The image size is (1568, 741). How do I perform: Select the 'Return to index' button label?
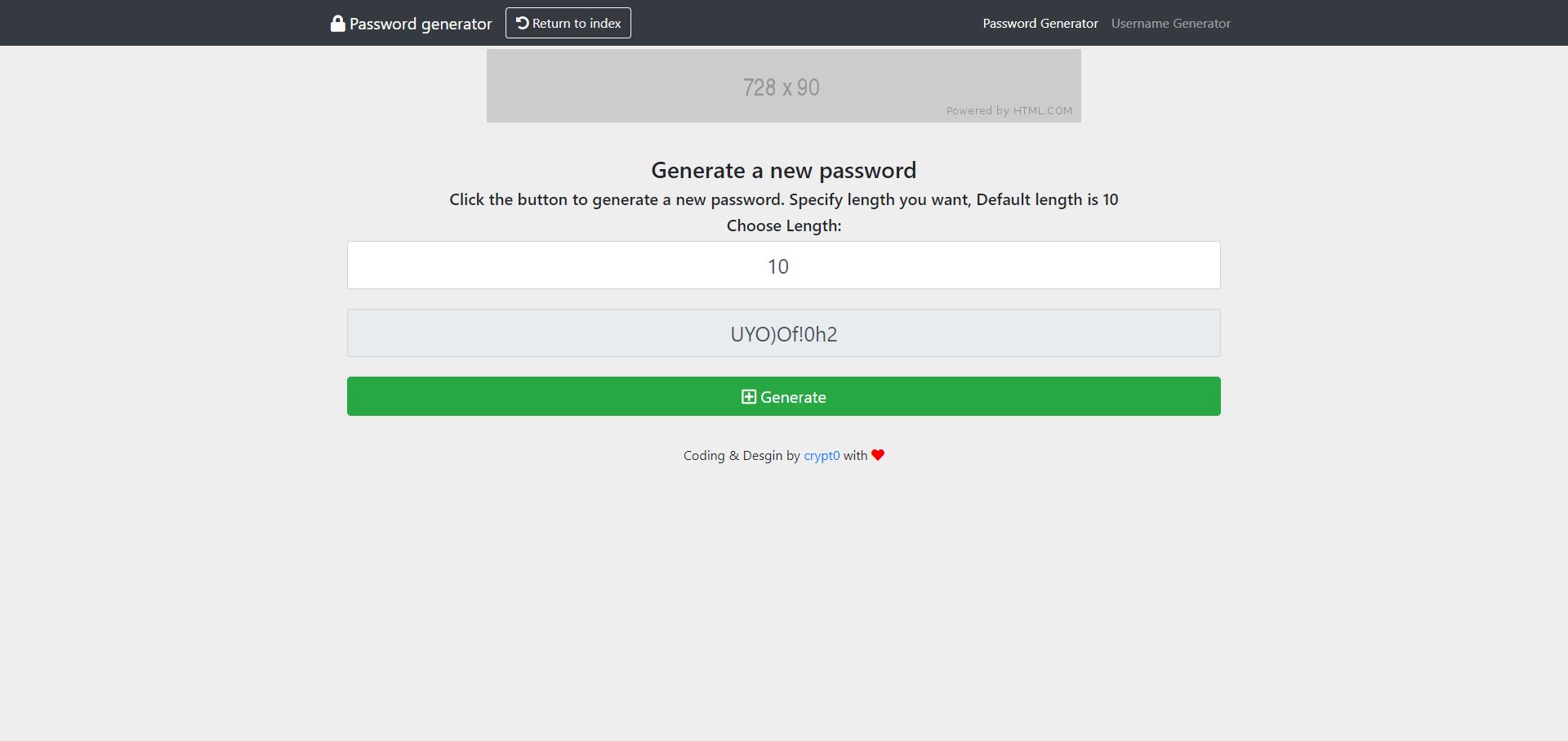pos(577,23)
